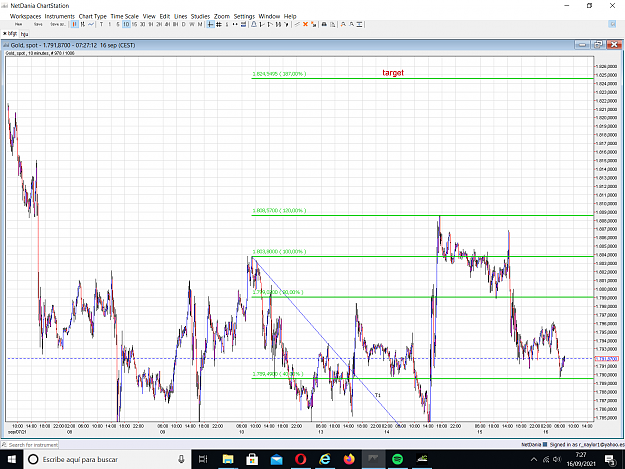Open Opera browser from taskbar
The image size is (625, 469).
[301, 459]
